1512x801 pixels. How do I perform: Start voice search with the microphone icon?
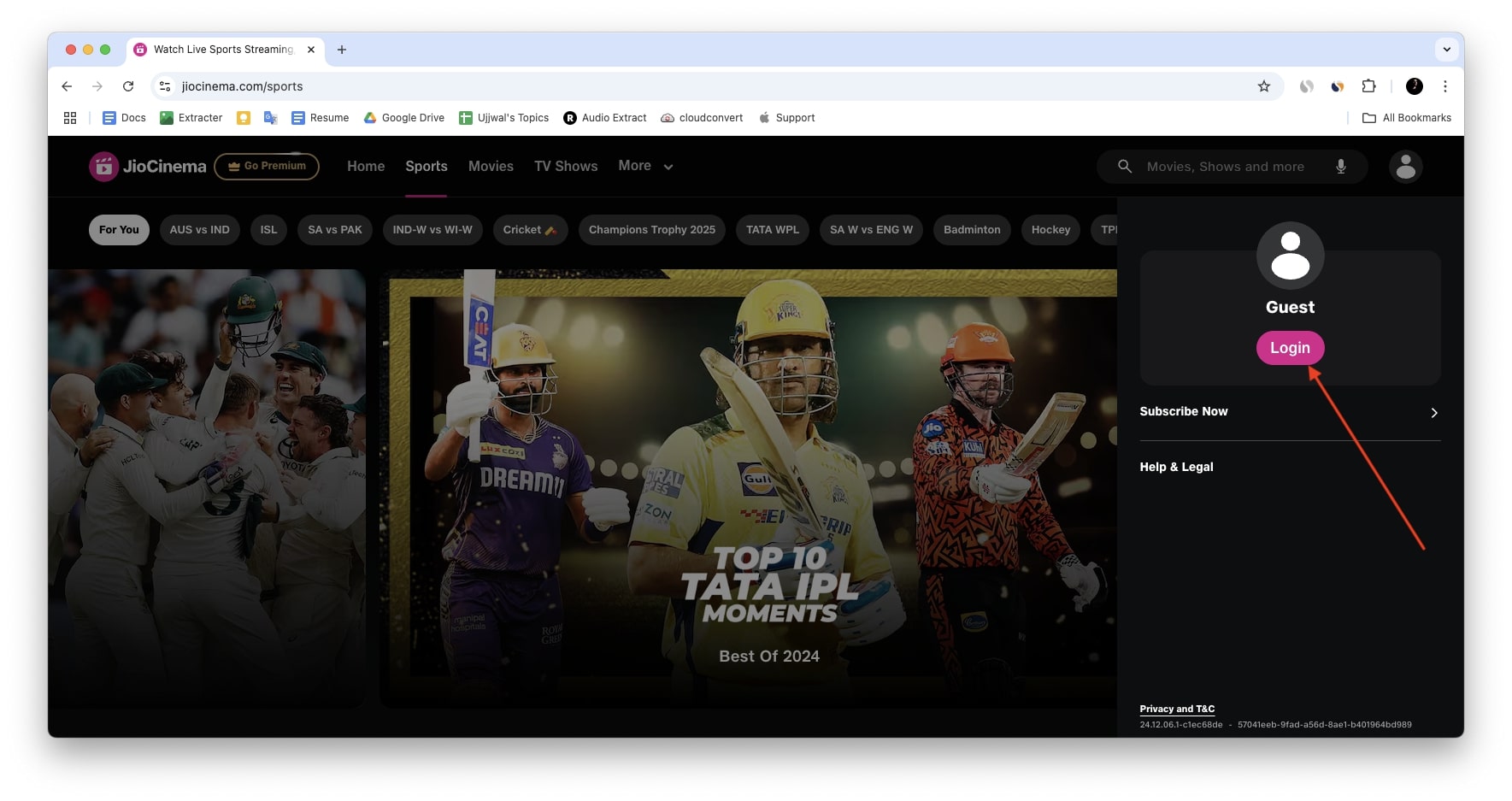(x=1340, y=167)
